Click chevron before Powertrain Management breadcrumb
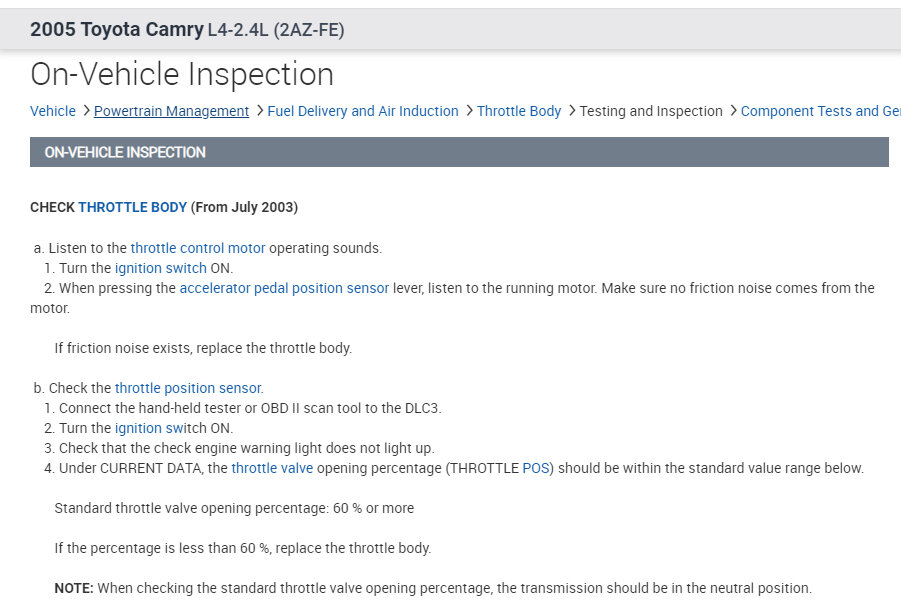 point(86,111)
